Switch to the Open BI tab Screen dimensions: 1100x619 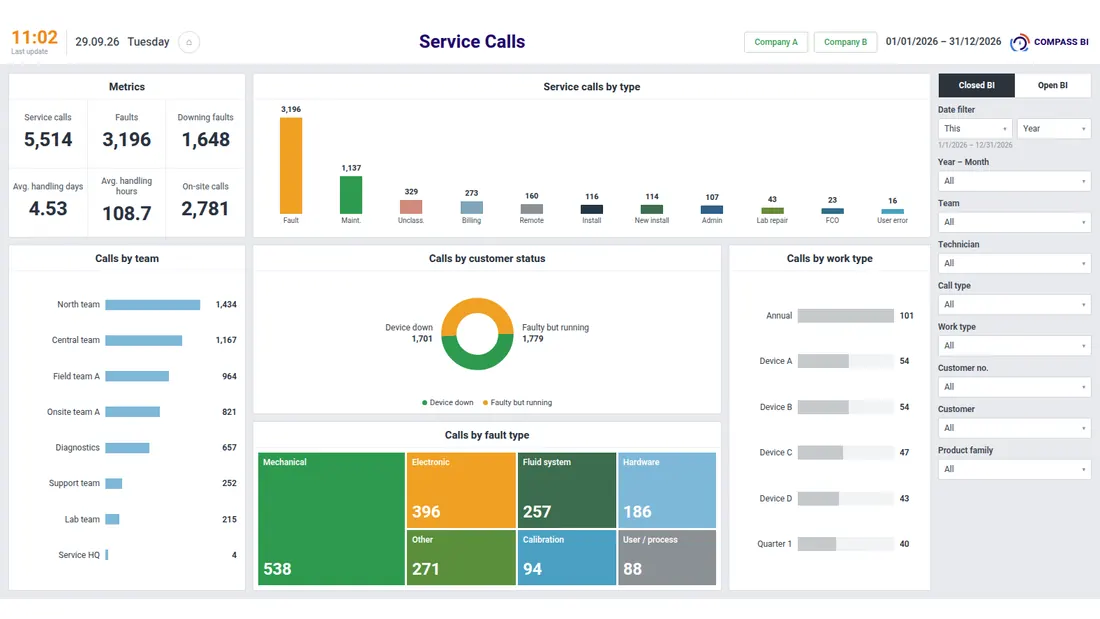(x=1052, y=85)
